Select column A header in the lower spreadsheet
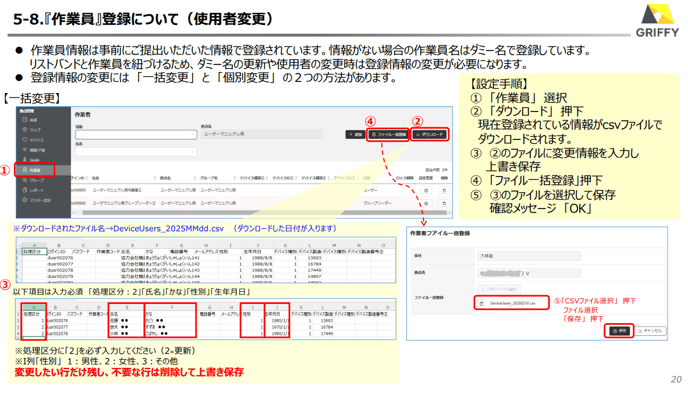 33,308
